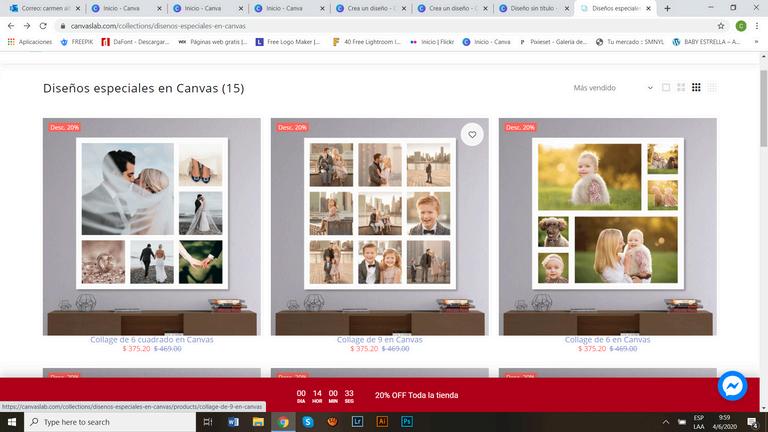Image resolution: width=768 pixels, height=432 pixels.
Task: Switch to Diseño sin título tab
Action: click(532, 8)
